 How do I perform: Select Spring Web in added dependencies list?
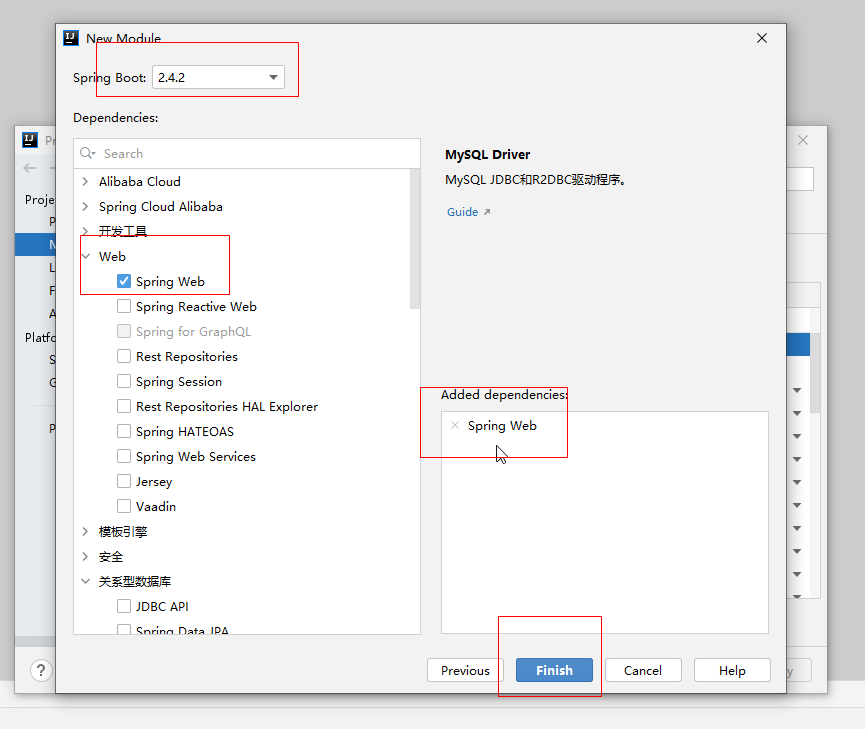502,425
